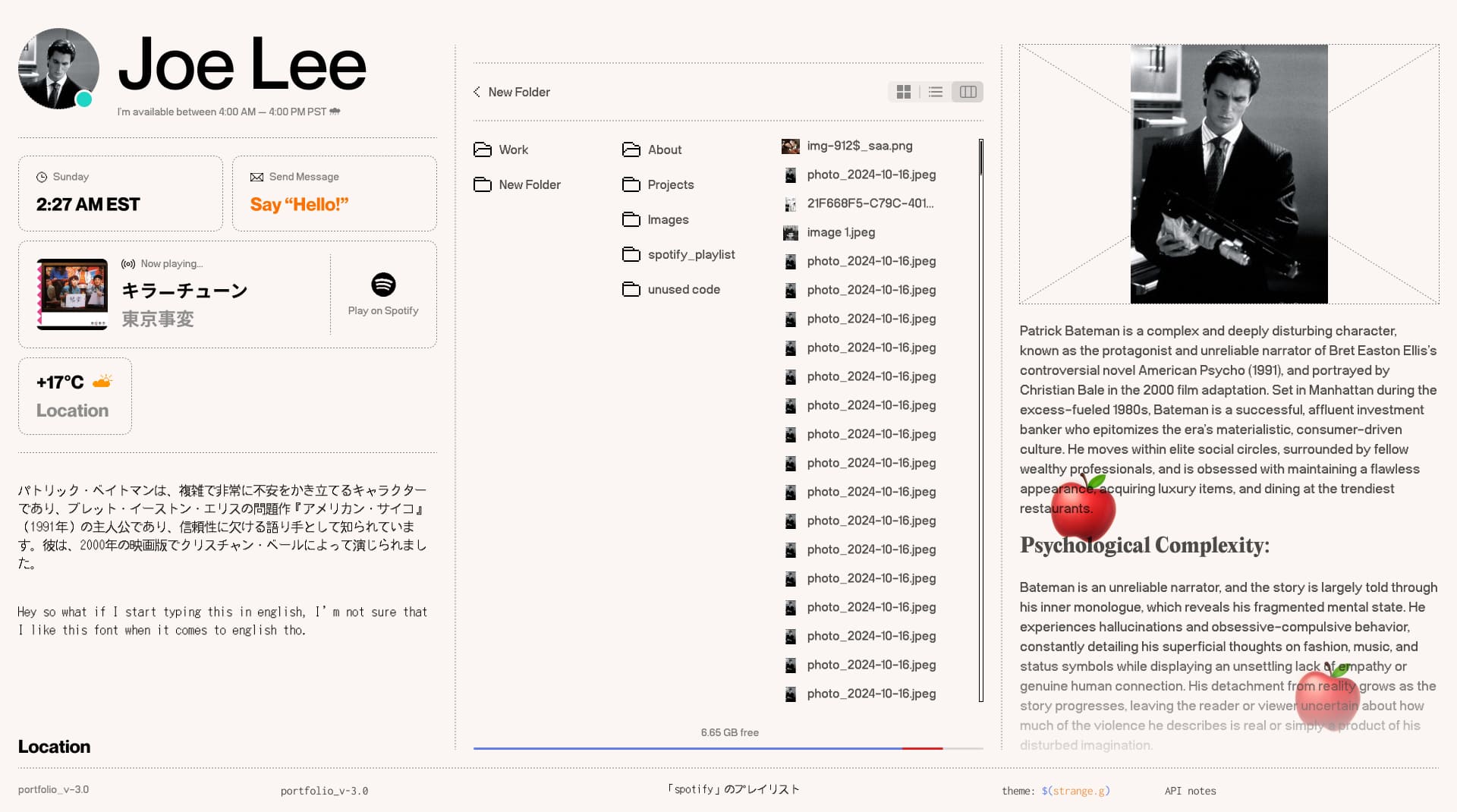This screenshot has height=812, width=1457.
Task: Click the Projects folder icon
Action: pyautogui.click(x=631, y=184)
